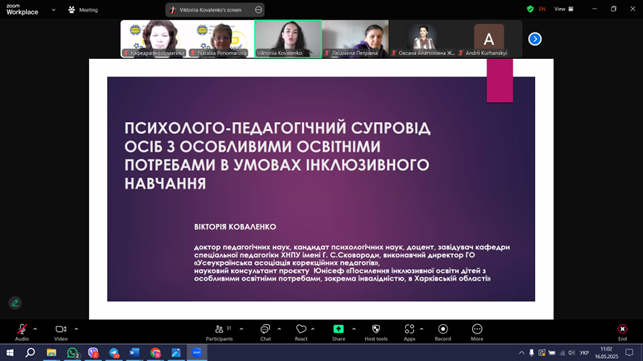This screenshot has width=643, height=361.
Task: Start video using the Video button
Action: (x=61, y=332)
